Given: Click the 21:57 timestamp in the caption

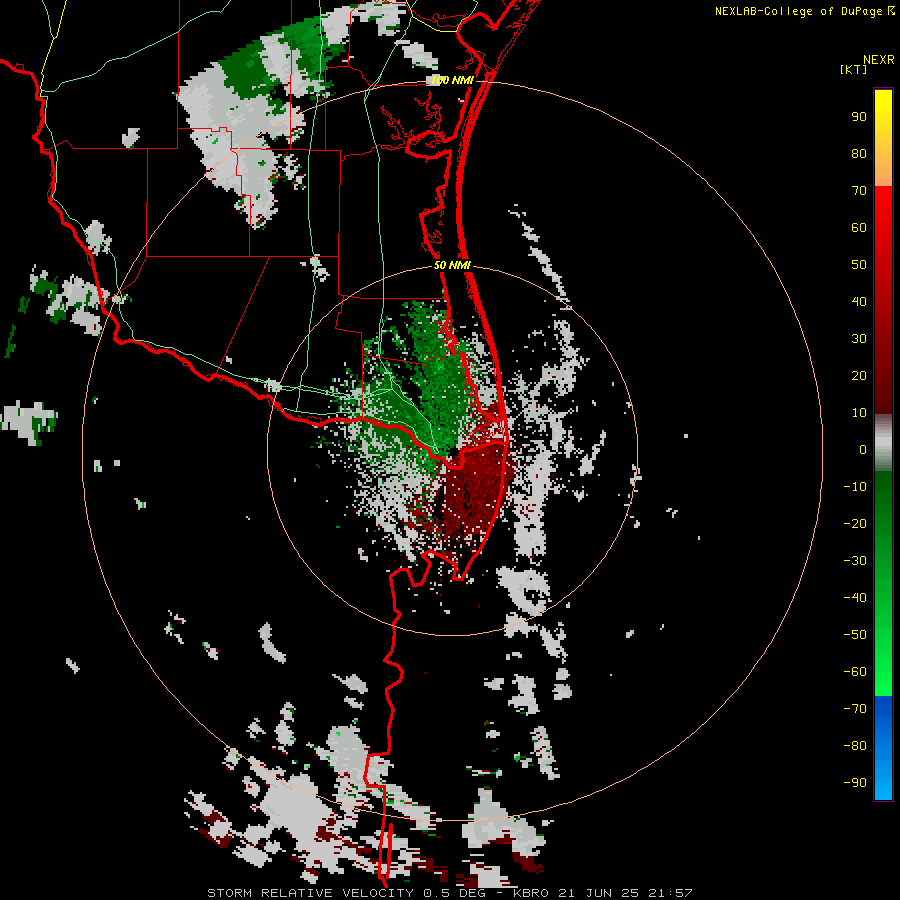Looking at the screenshot, I should [x=670, y=893].
